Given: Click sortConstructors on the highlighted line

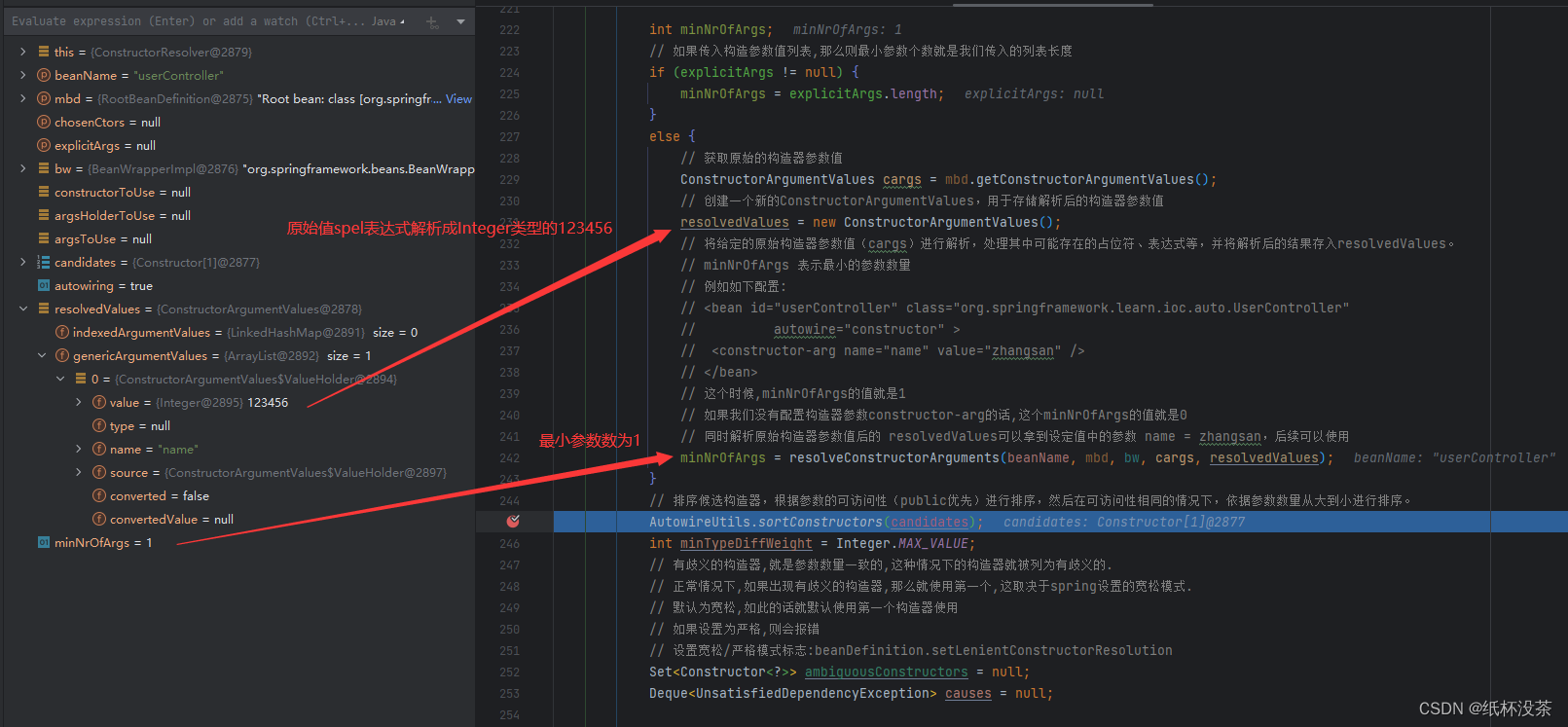Looking at the screenshot, I should pyautogui.click(x=820, y=523).
